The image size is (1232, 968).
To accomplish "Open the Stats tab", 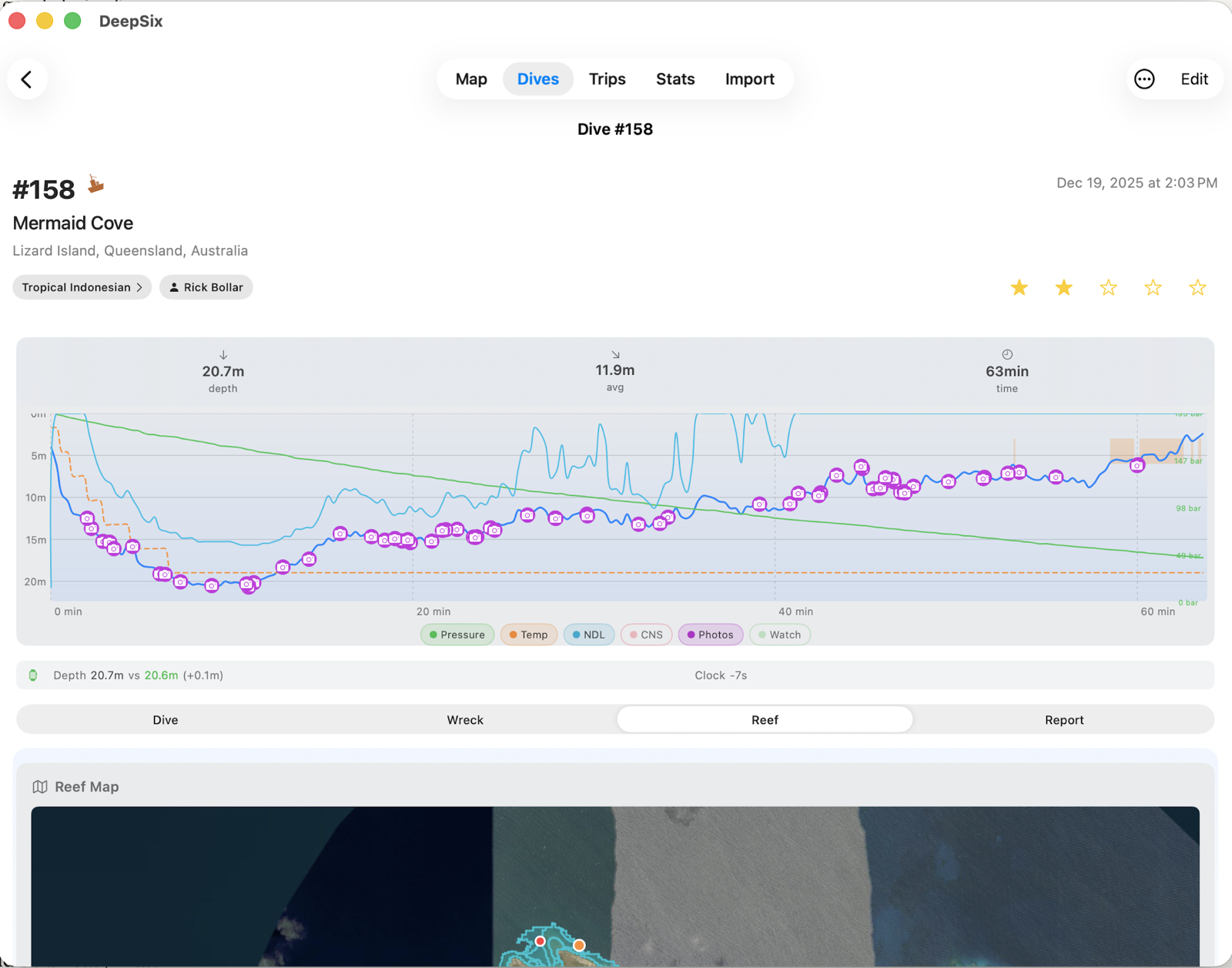I will point(675,79).
